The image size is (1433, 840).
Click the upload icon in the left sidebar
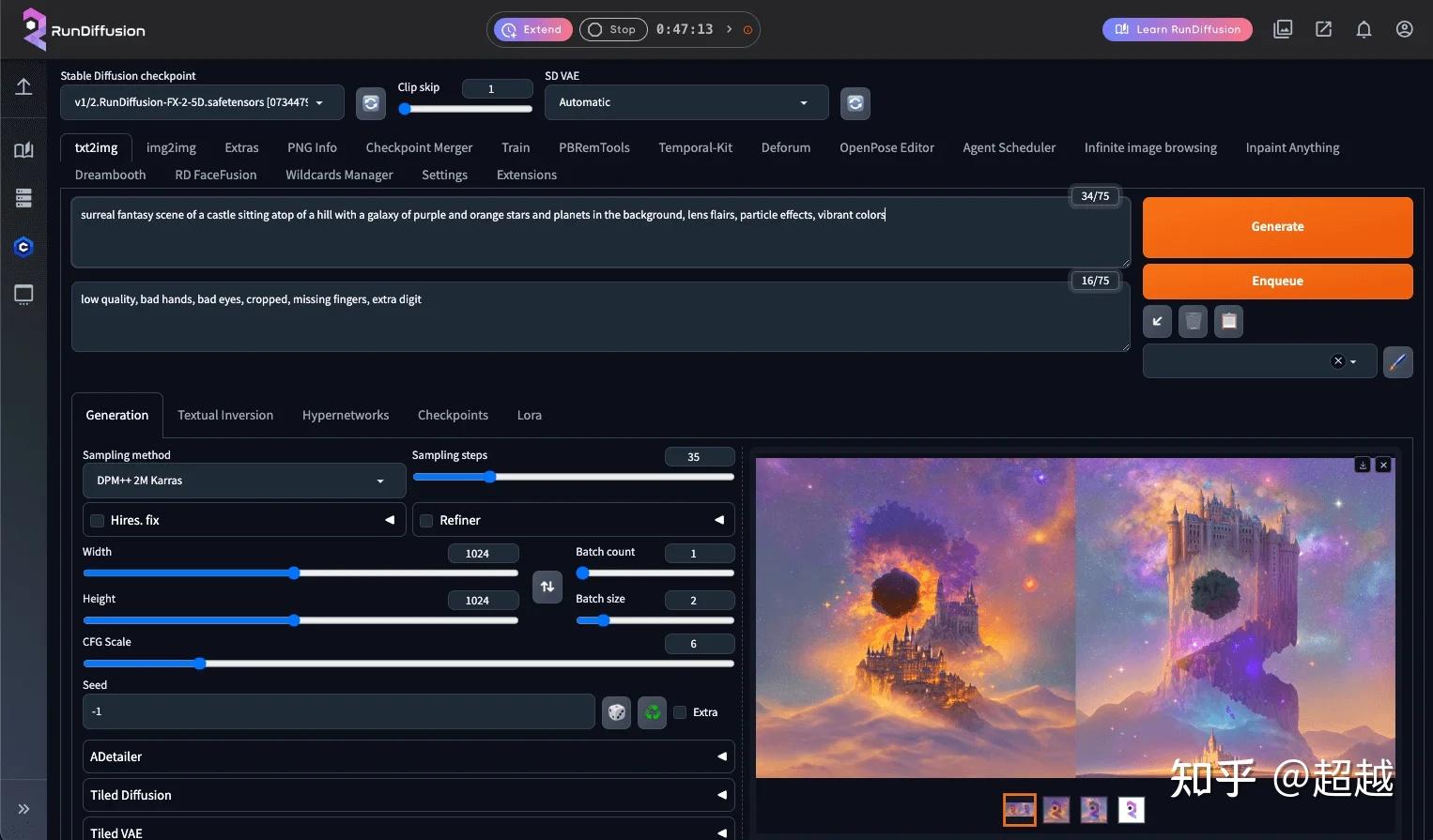click(x=23, y=87)
